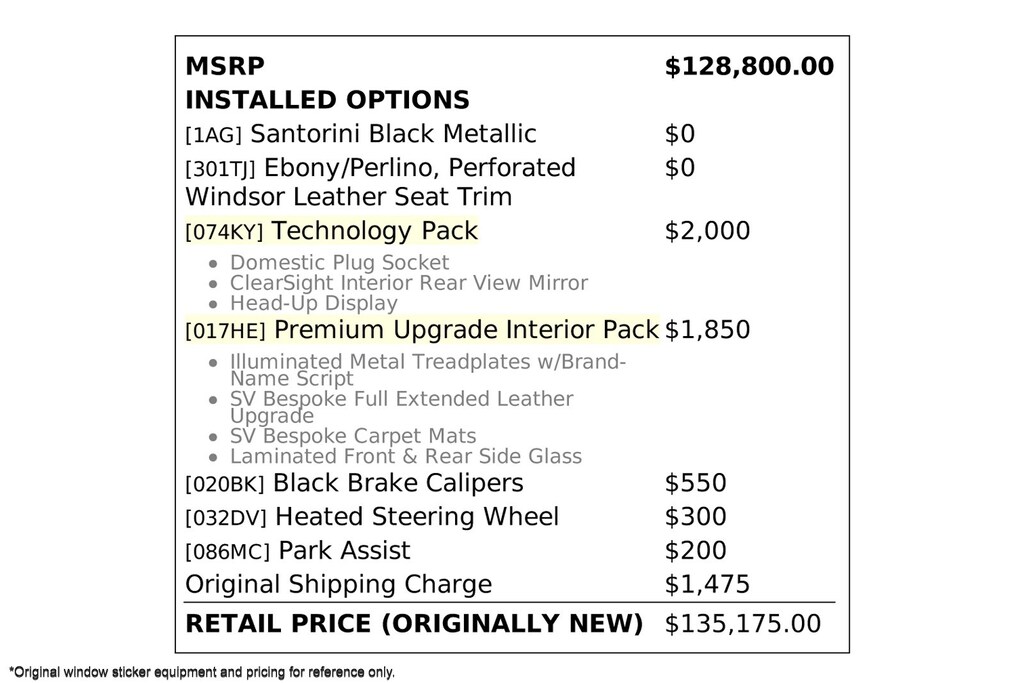
Task: Click the [086MC] Park Assist option
Action: pyautogui.click(x=298, y=550)
